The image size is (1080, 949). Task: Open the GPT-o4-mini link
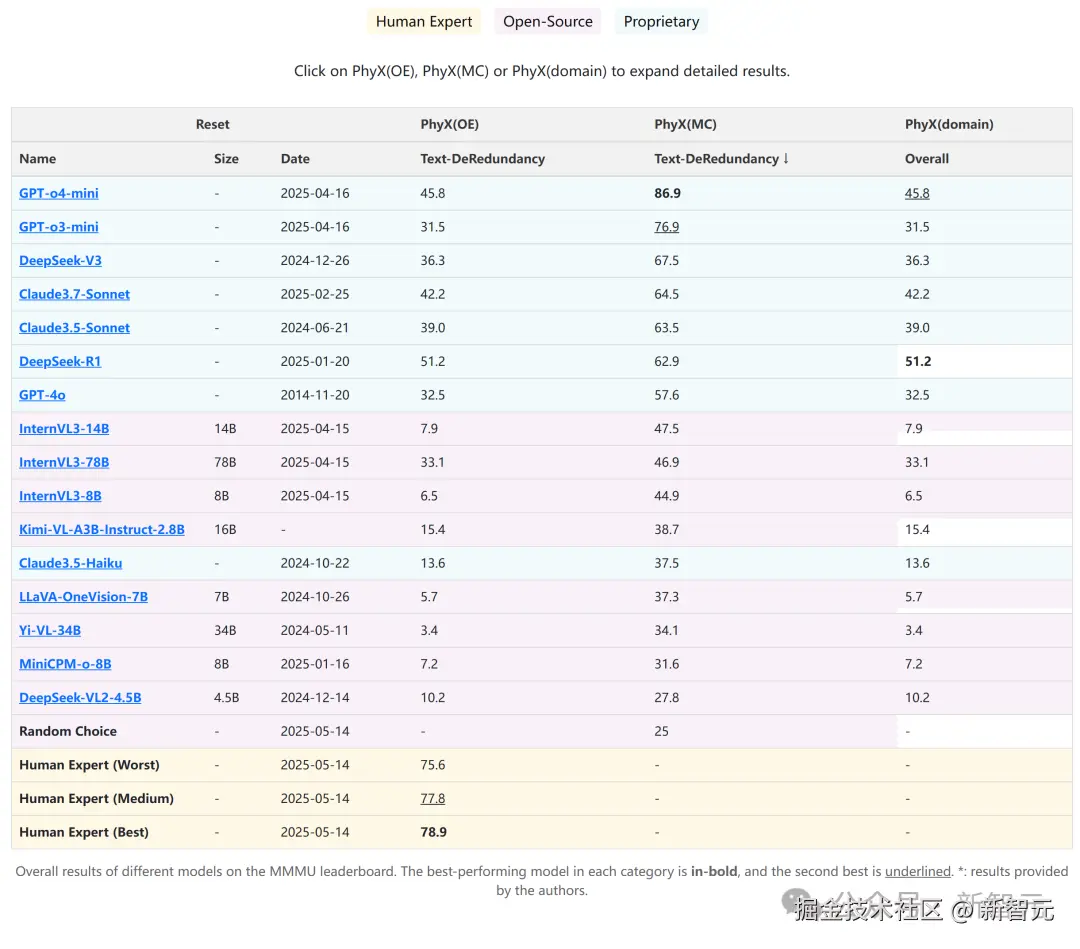click(x=59, y=194)
